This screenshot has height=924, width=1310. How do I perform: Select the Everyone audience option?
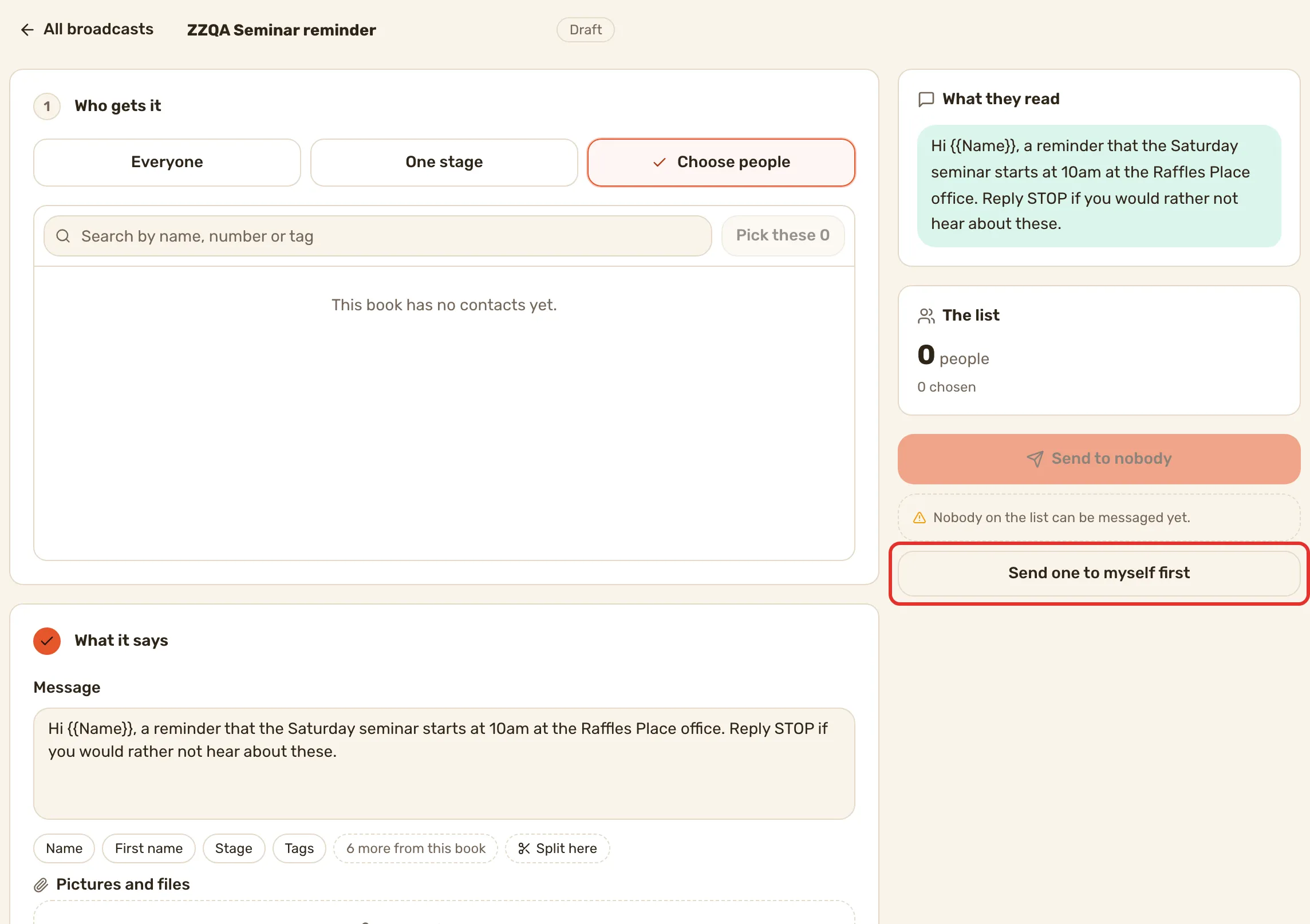coord(167,162)
